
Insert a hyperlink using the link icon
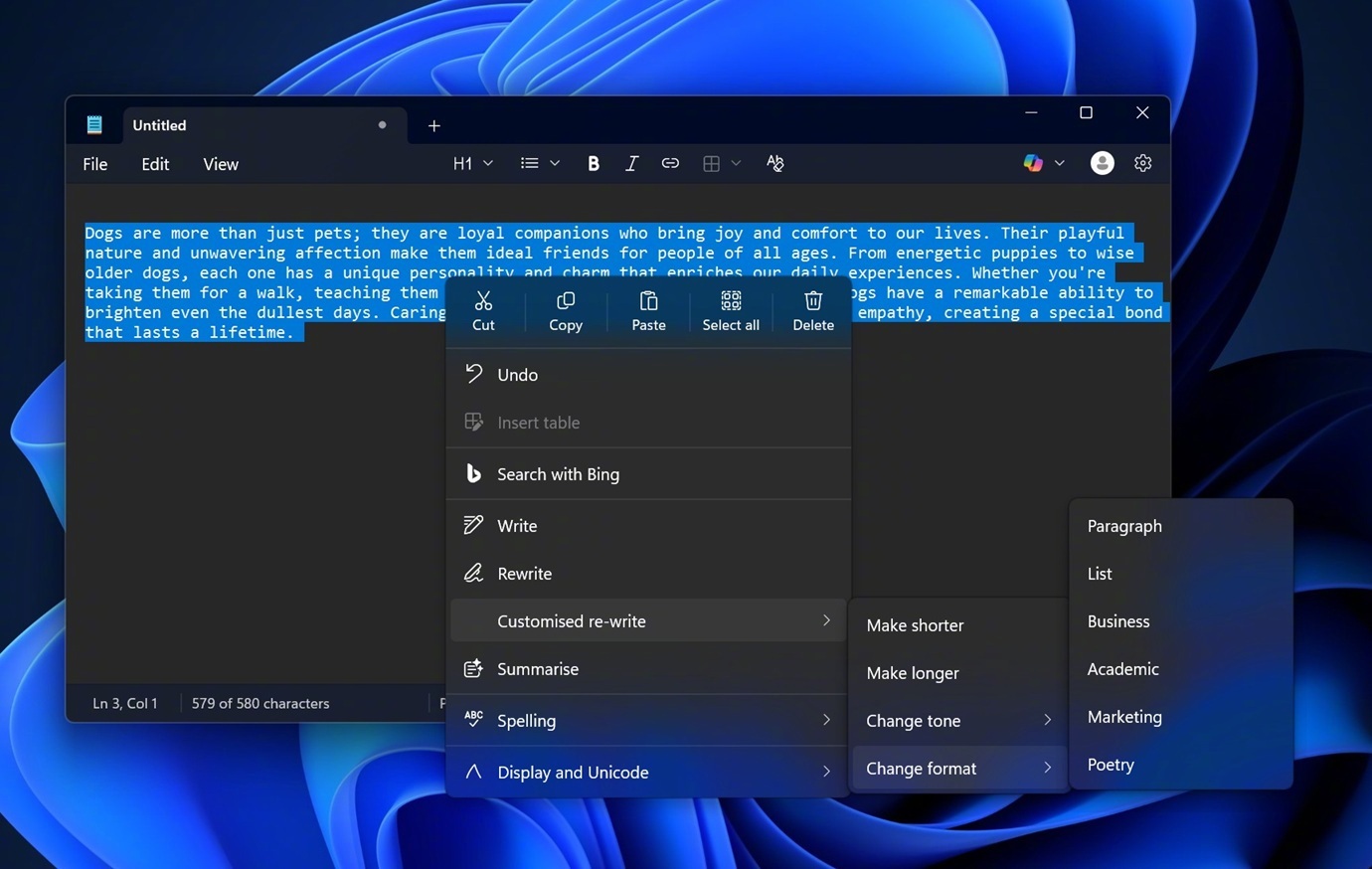(670, 163)
